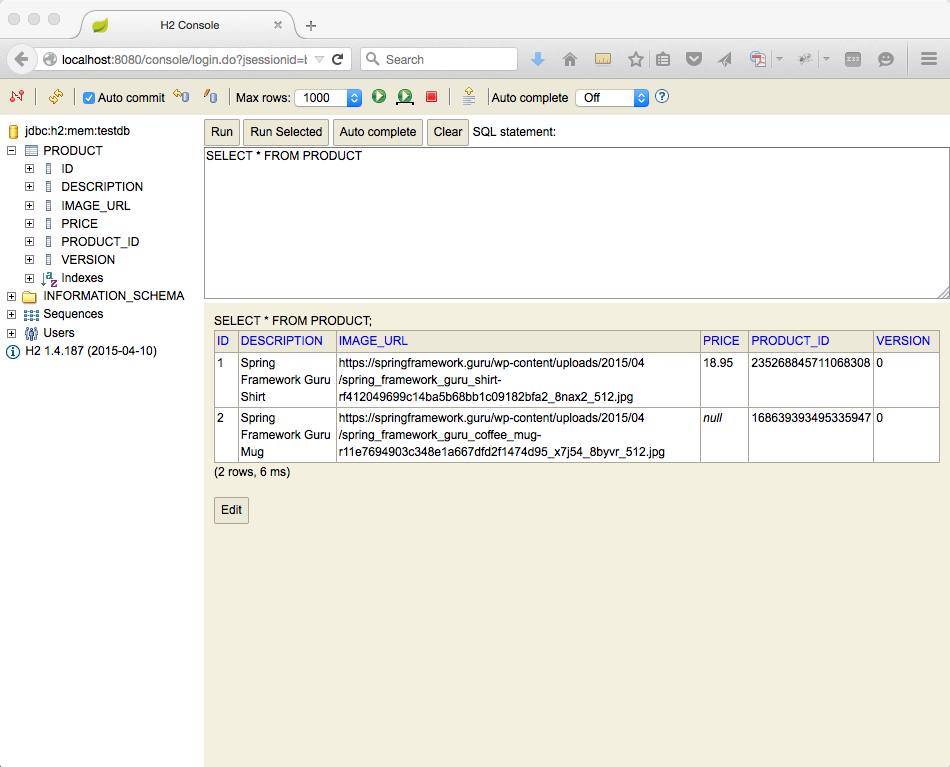Click the green Run toolbar icon
The image size is (950, 767).
coord(379,96)
